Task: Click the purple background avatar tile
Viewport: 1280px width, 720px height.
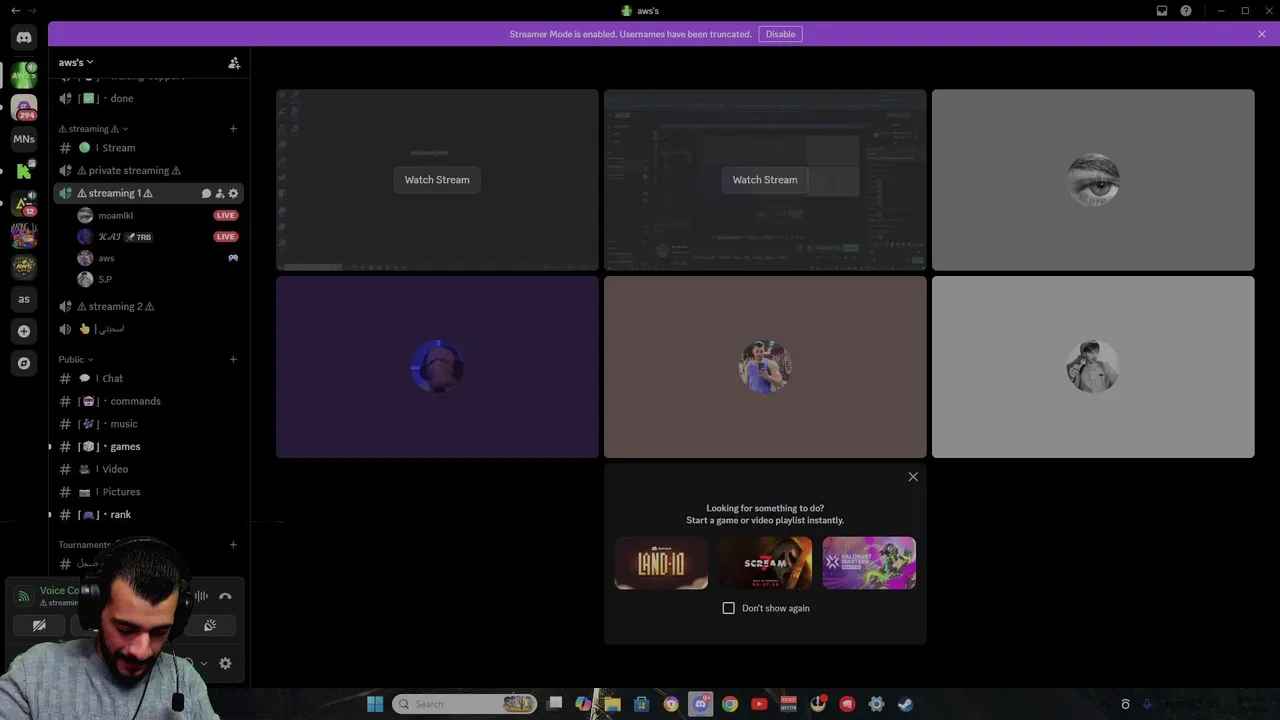Action: click(437, 367)
